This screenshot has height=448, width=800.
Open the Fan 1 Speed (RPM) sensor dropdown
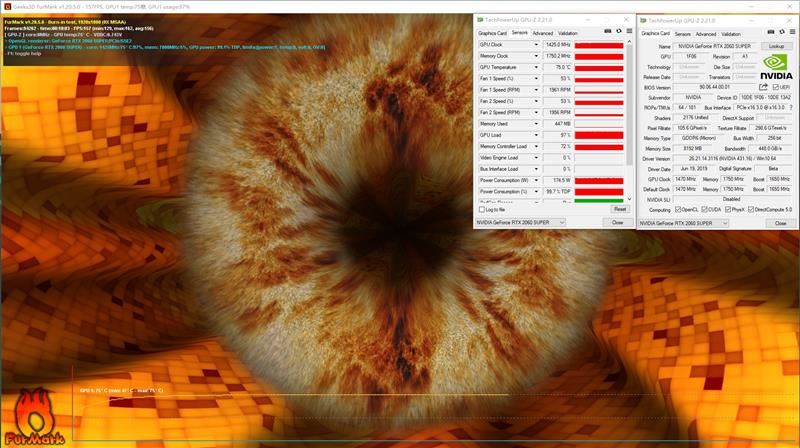click(536, 90)
